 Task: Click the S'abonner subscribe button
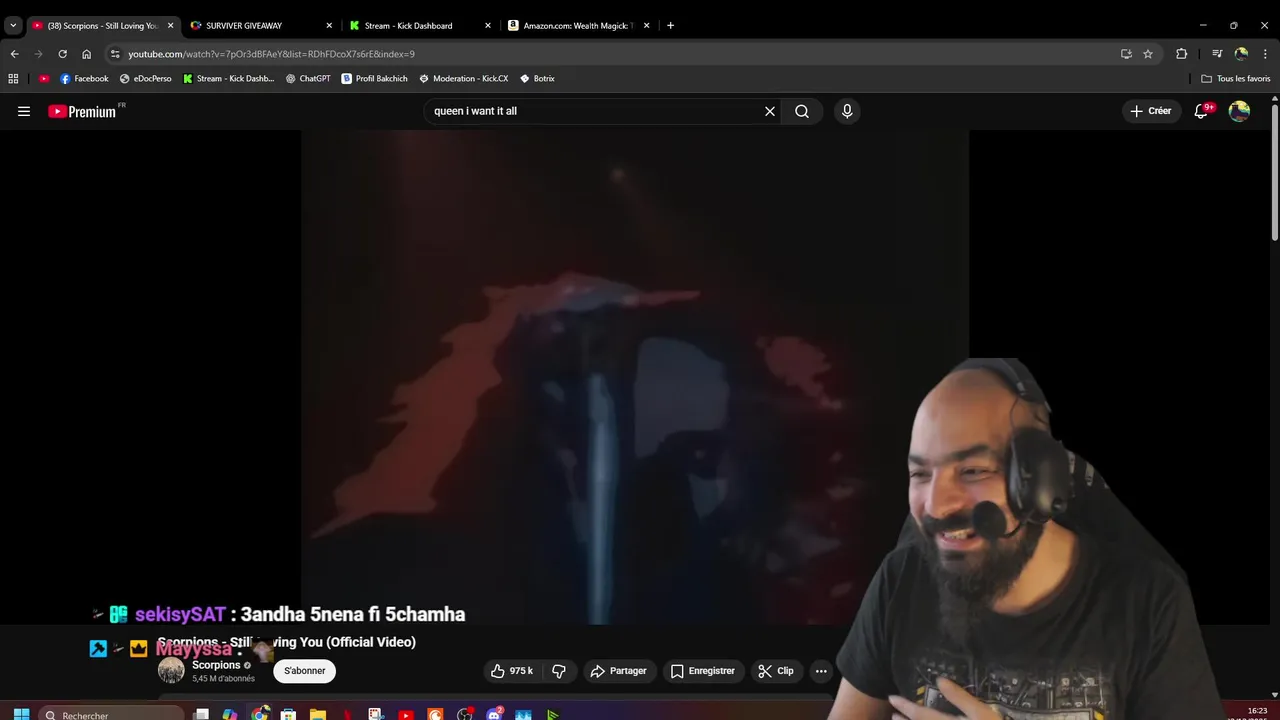[x=305, y=671]
